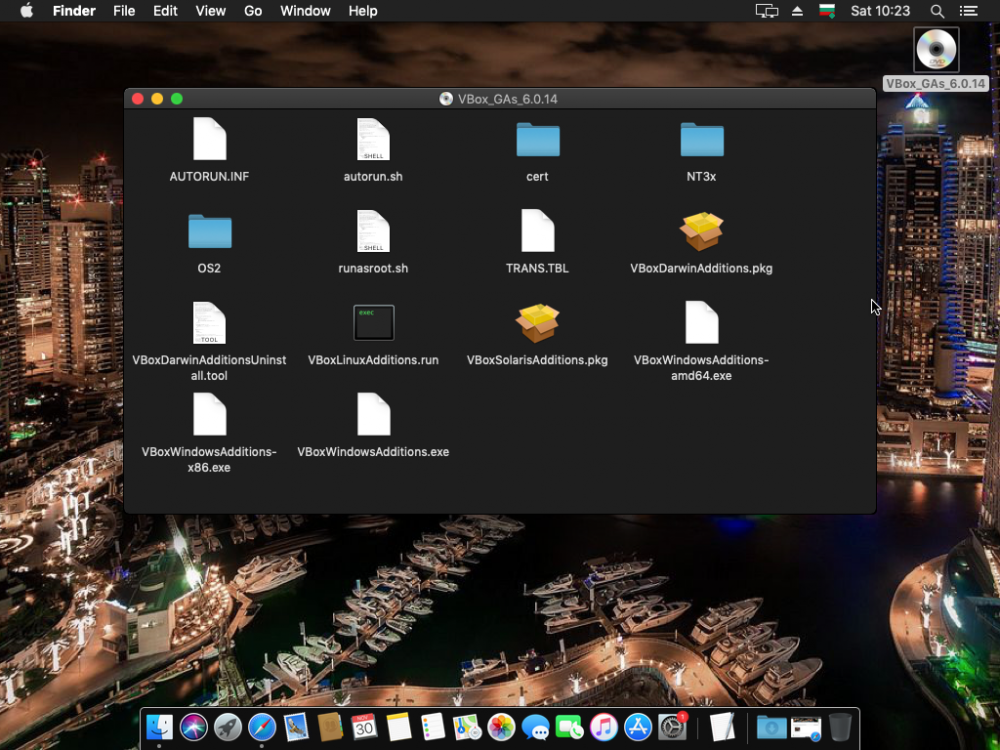The image size is (1000, 750).
Task: Close the VBox_GAs_6.0.14 Finder window
Action: click(x=137, y=99)
